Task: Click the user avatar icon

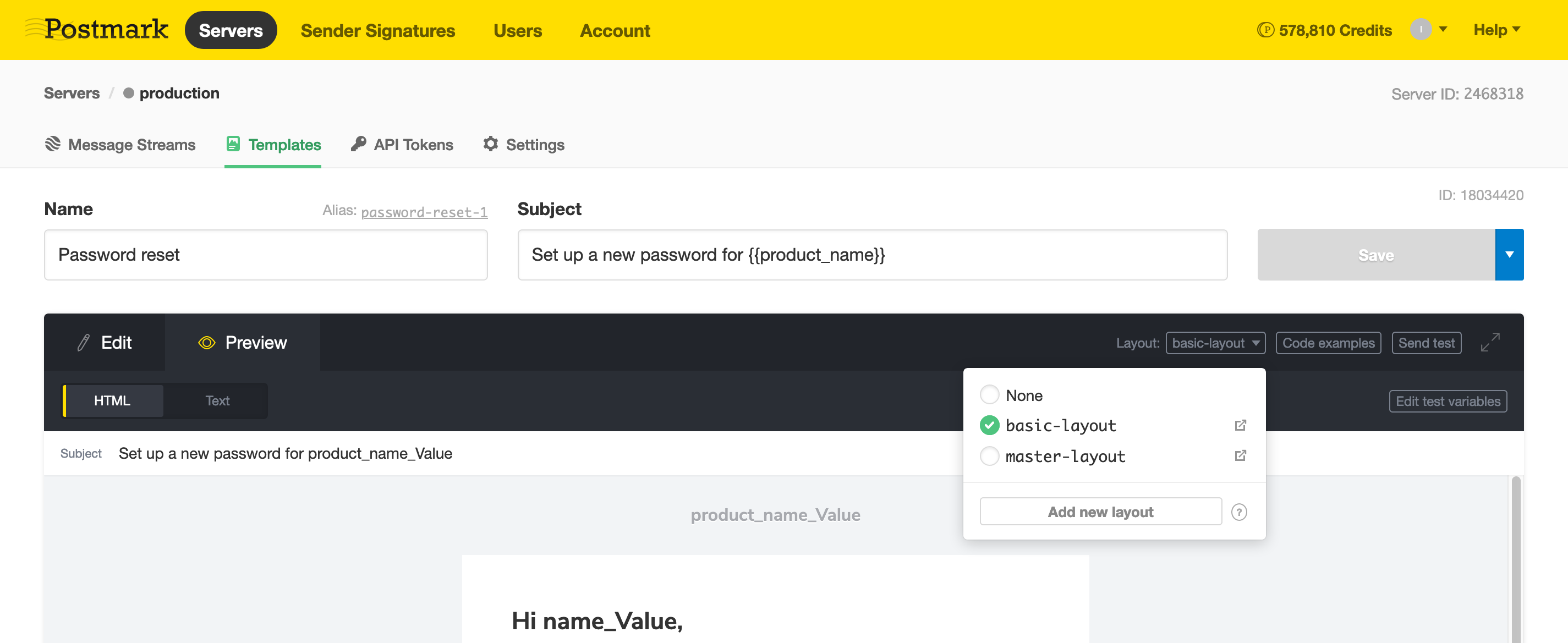Action: pyautogui.click(x=1420, y=29)
